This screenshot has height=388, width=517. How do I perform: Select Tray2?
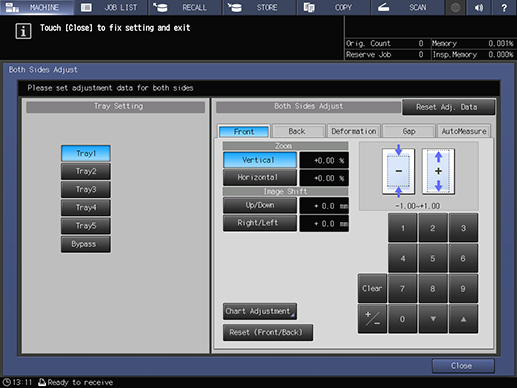[86, 171]
